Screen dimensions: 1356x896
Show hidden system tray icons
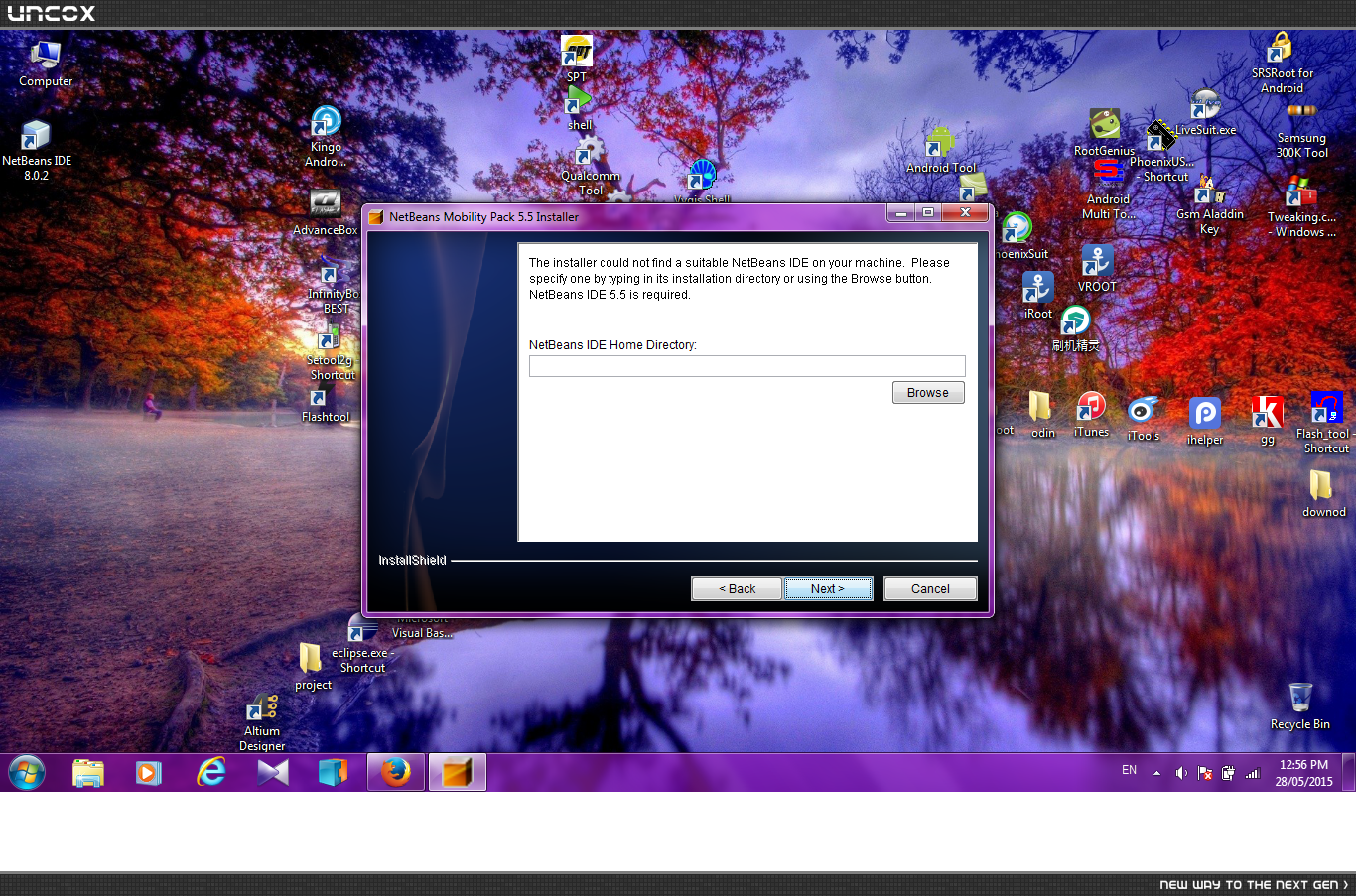(1156, 773)
